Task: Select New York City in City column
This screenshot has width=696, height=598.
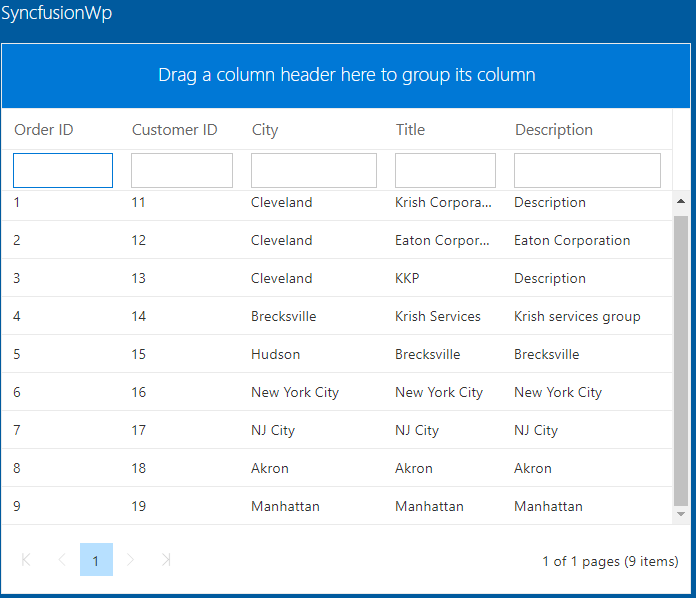Action: pyautogui.click(x=295, y=392)
